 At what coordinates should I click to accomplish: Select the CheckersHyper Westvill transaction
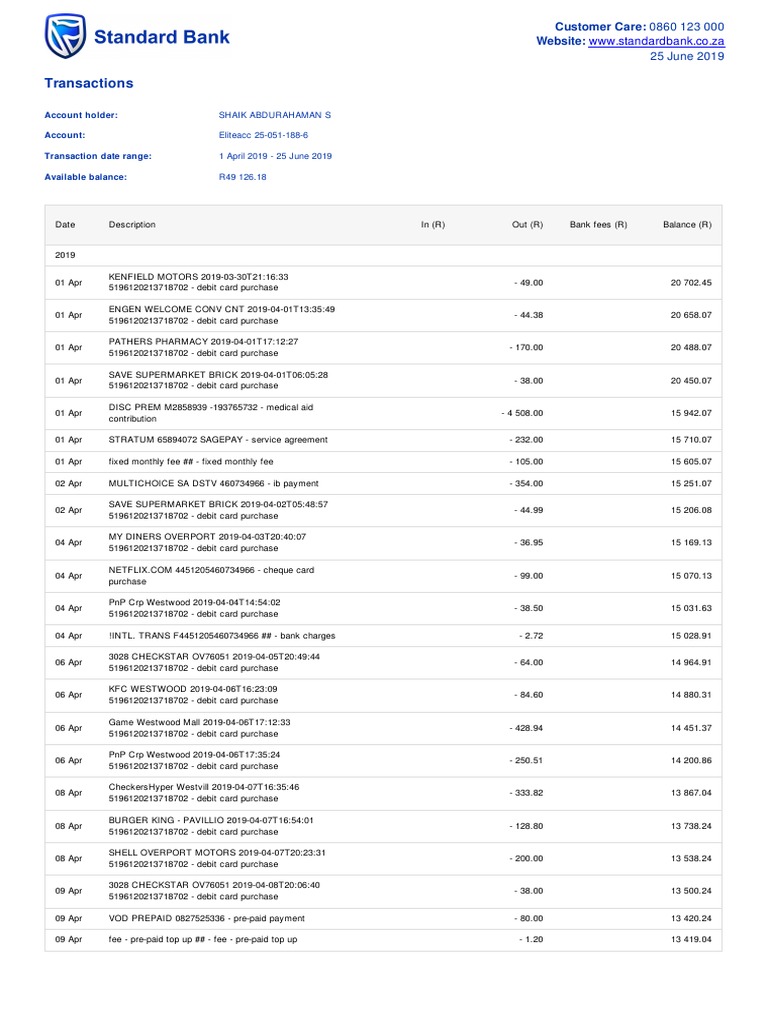pos(383,793)
